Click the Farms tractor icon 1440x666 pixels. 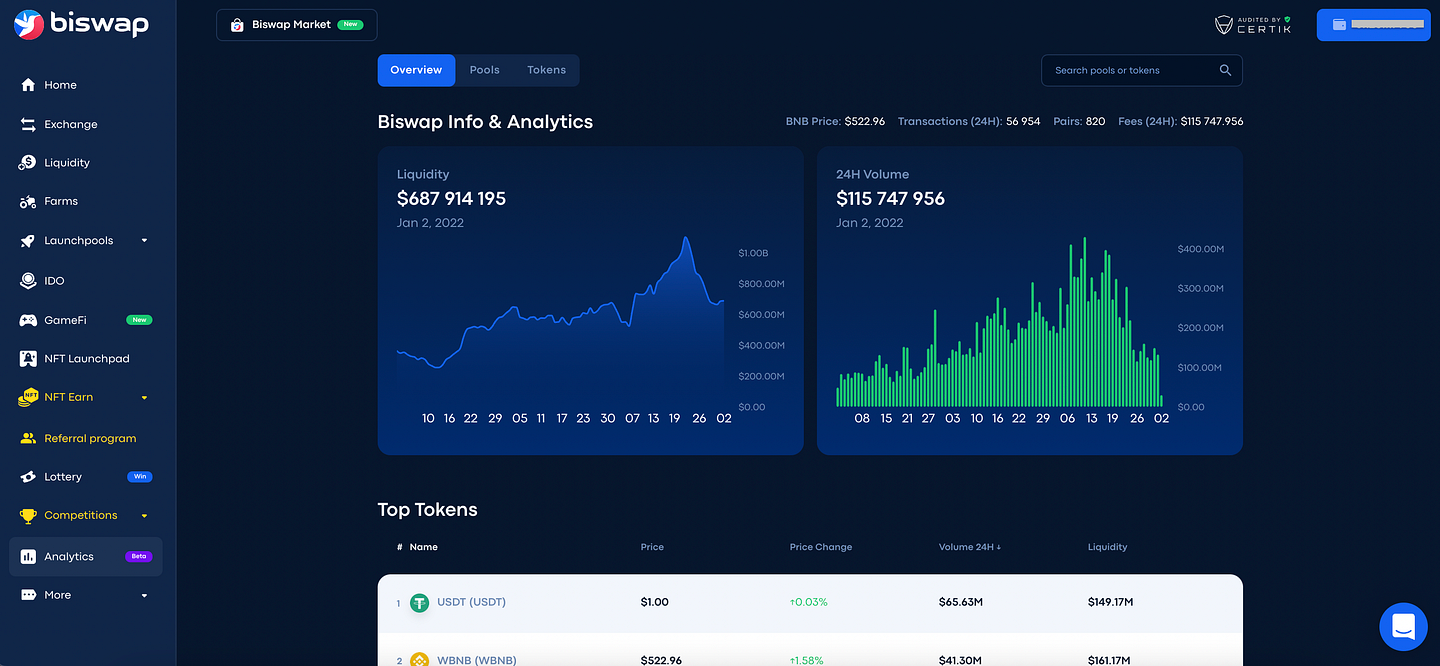point(28,201)
